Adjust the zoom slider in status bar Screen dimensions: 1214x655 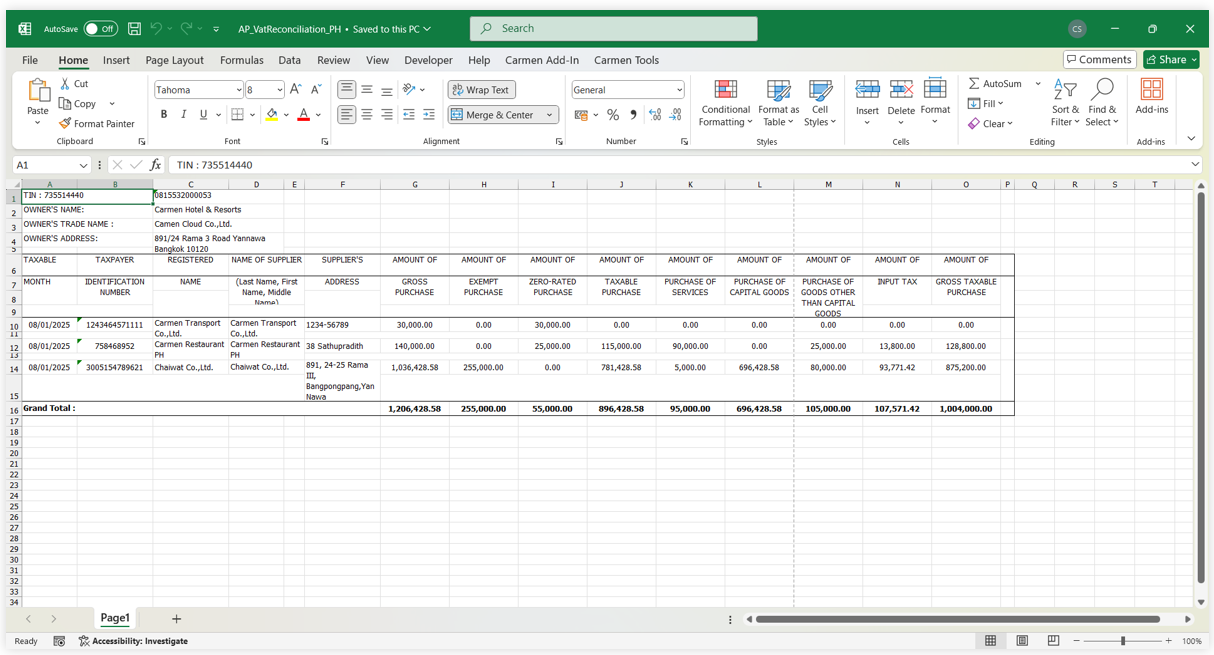point(1123,641)
